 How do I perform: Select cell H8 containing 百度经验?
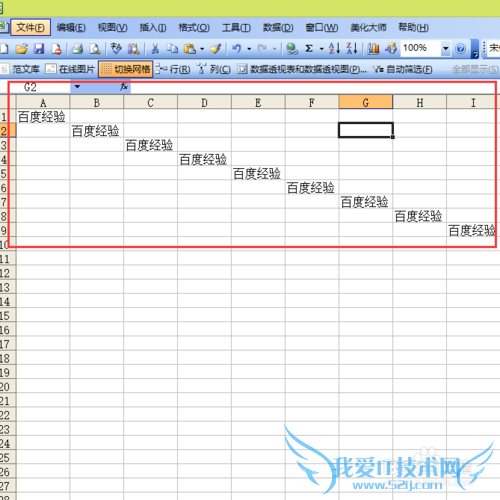point(419,216)
